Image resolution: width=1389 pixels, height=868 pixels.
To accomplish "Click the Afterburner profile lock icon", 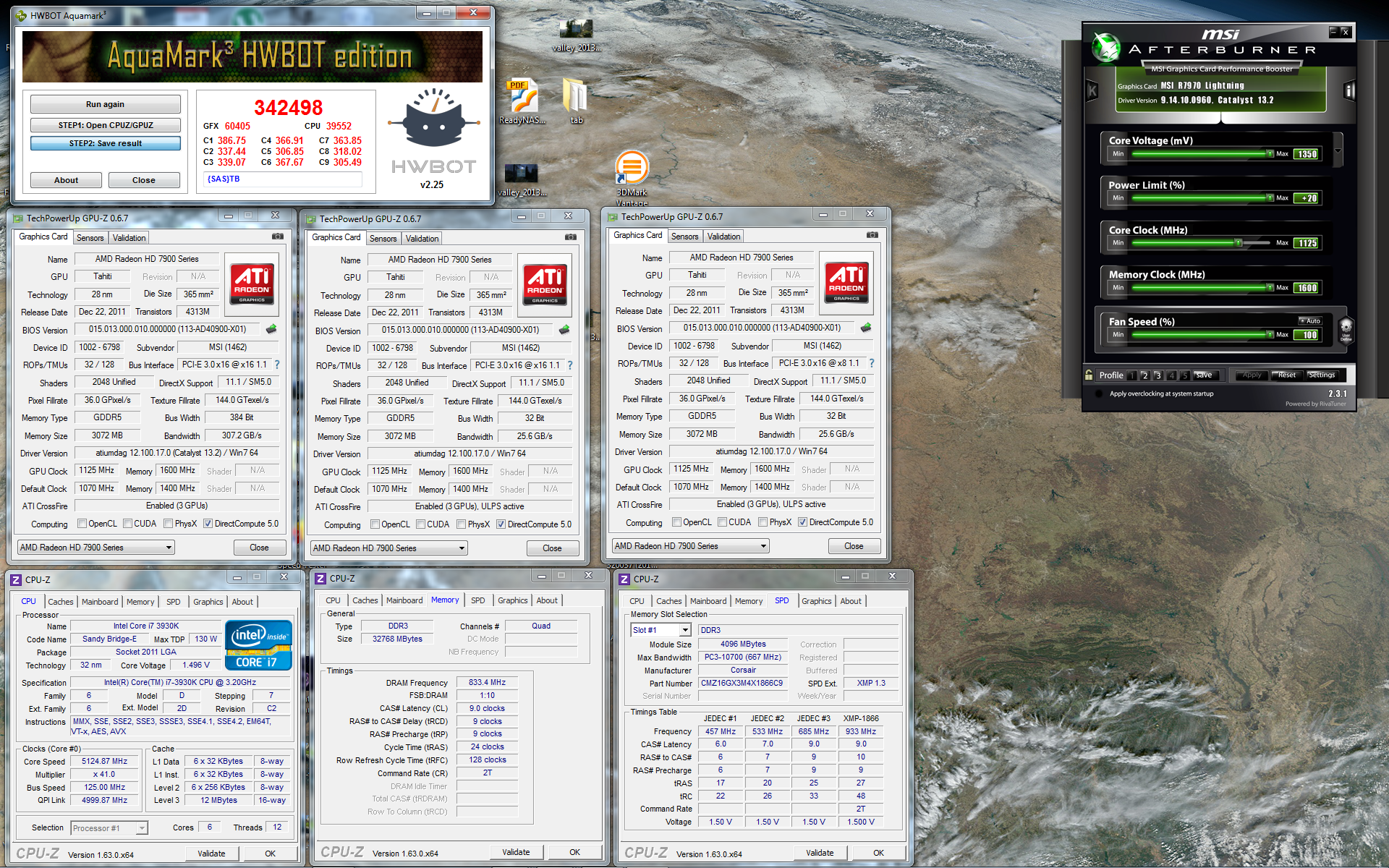I will click(1089, 375).
